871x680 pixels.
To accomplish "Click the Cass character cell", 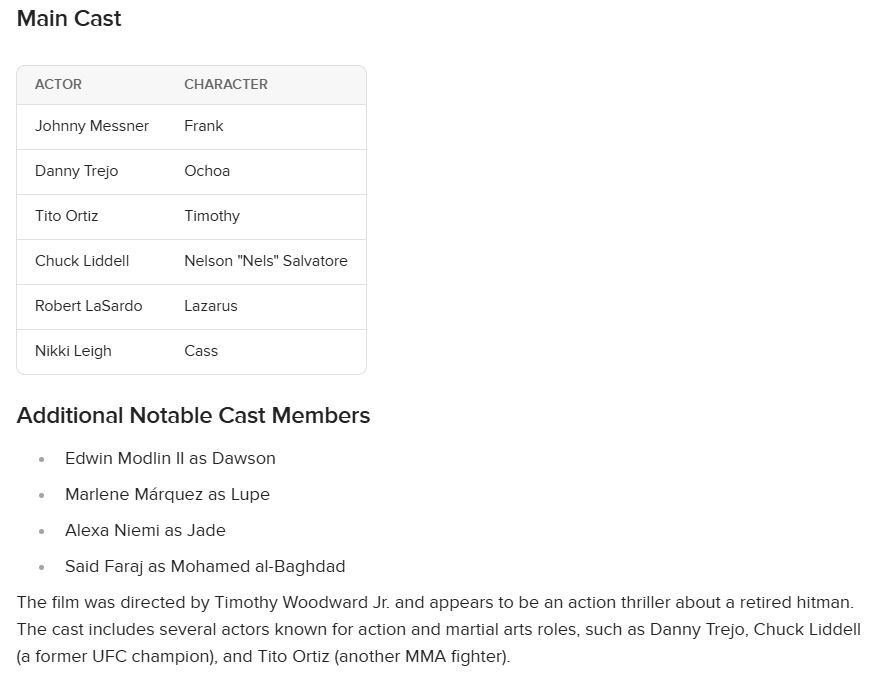I will point(201,351).
